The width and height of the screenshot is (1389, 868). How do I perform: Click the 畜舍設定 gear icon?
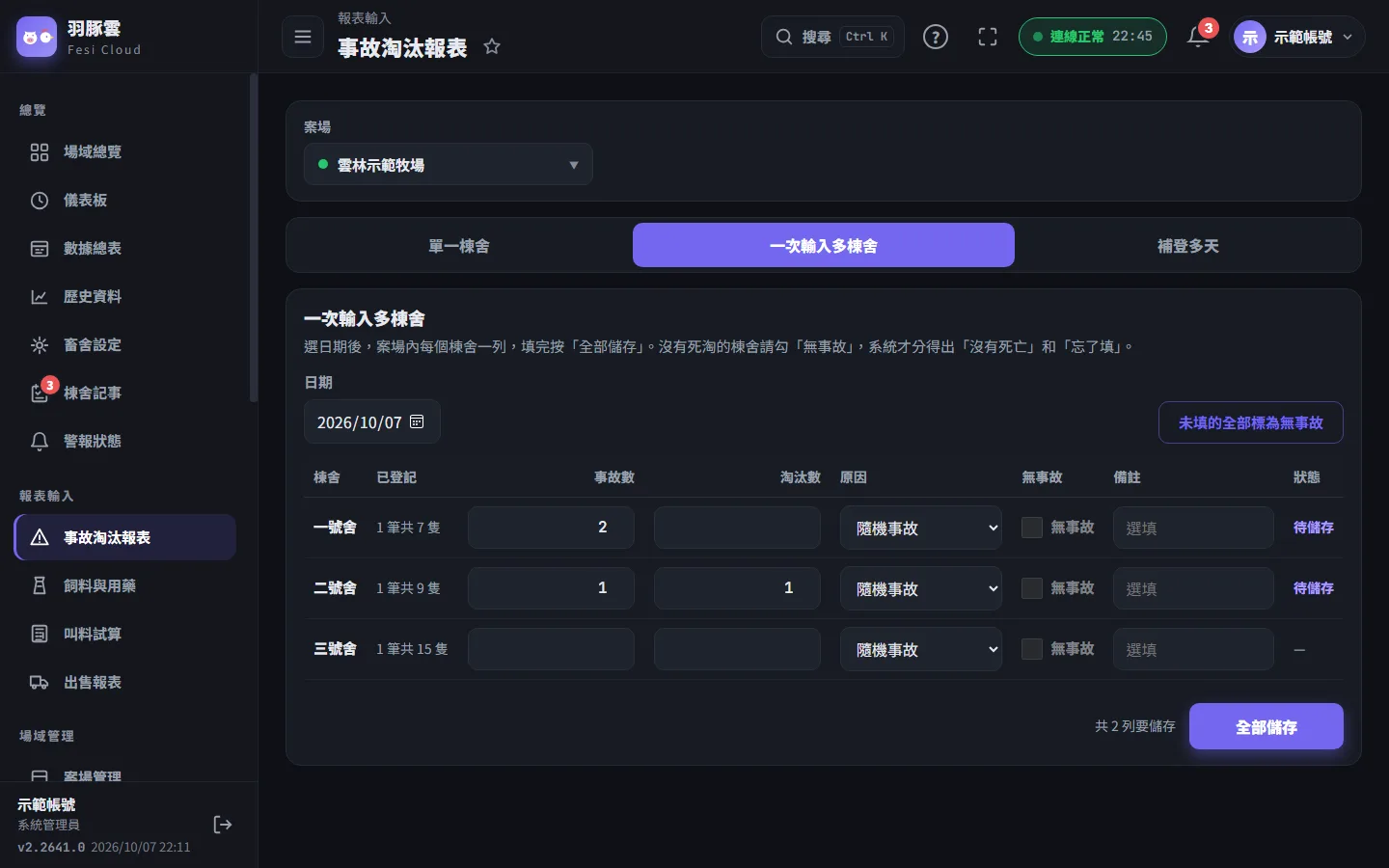tap(40, 344)
